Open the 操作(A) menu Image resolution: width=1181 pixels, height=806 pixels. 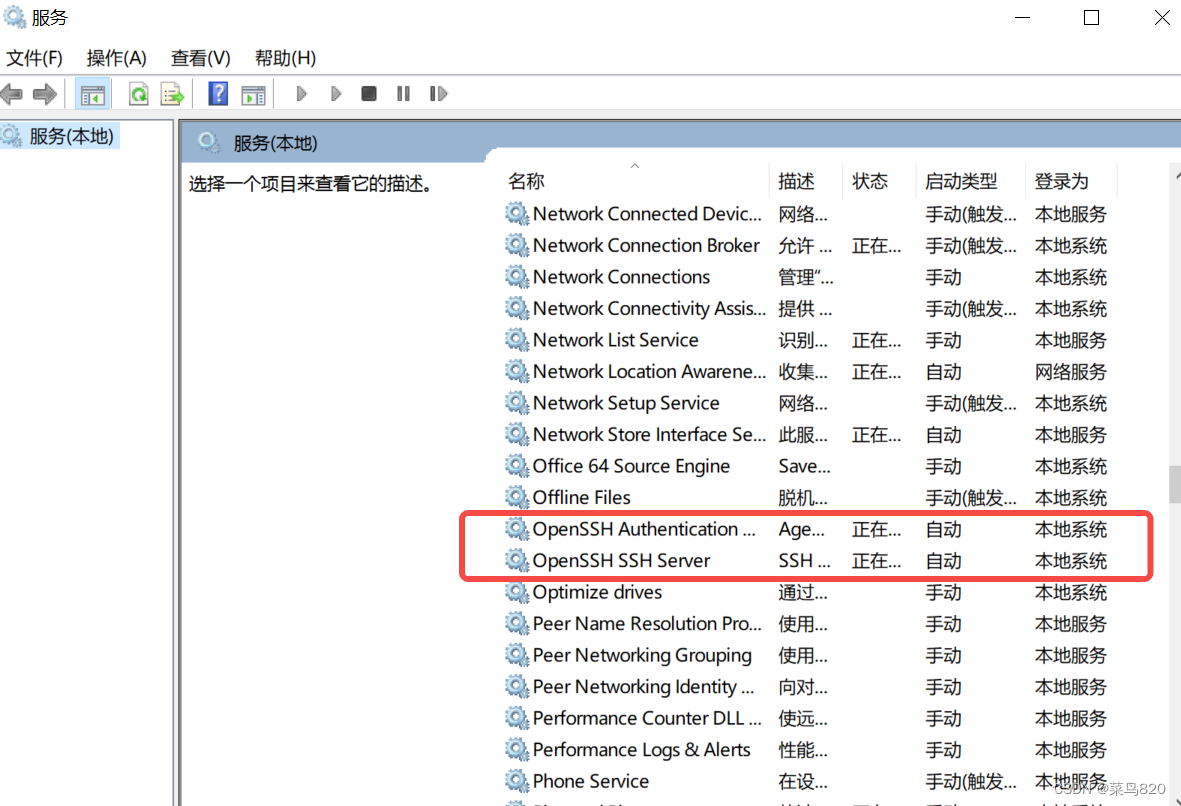point(116,57)
